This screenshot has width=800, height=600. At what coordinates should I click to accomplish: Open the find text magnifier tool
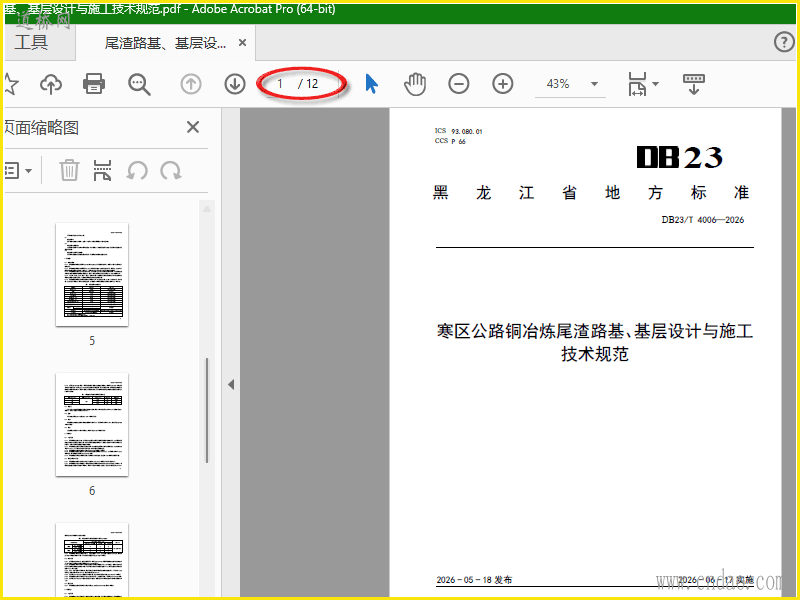(139, 84)
